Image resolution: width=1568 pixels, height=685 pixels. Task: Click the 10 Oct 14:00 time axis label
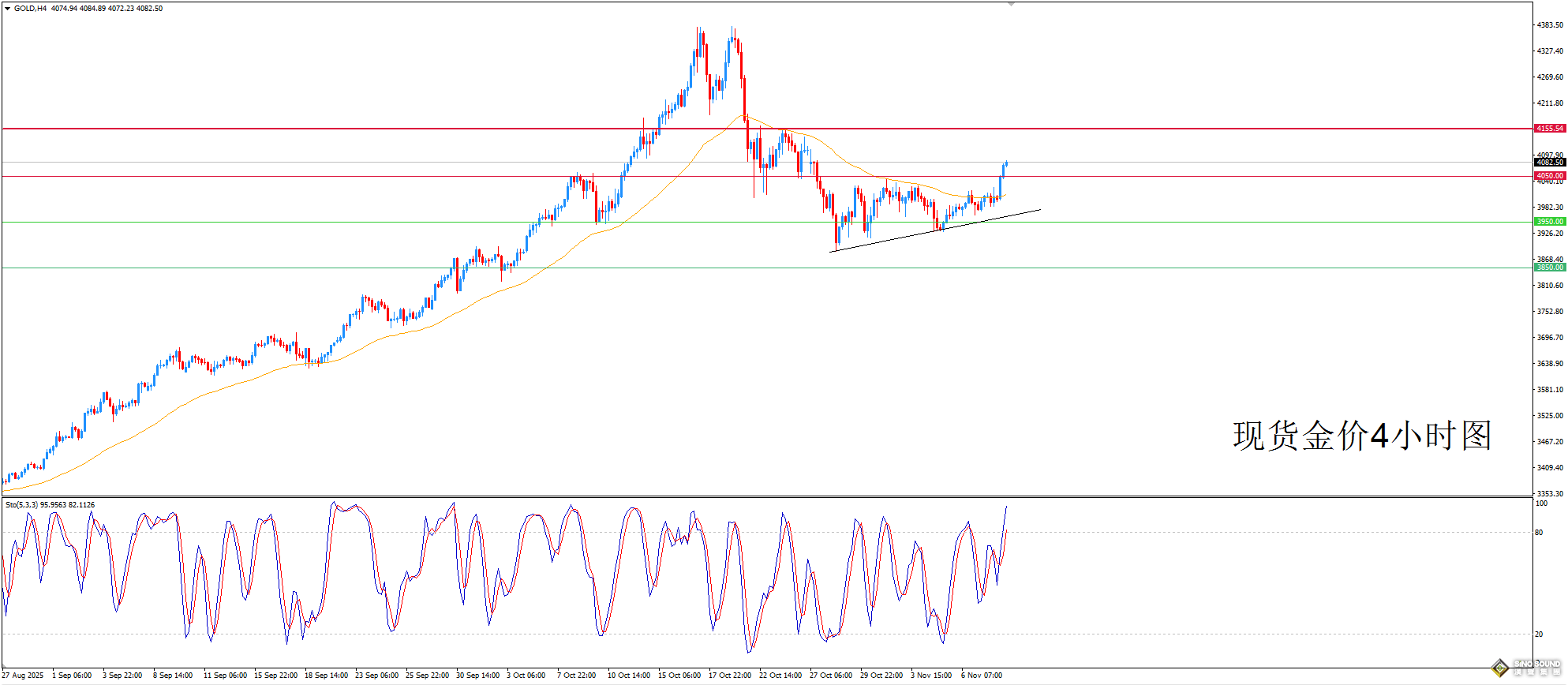628,676
